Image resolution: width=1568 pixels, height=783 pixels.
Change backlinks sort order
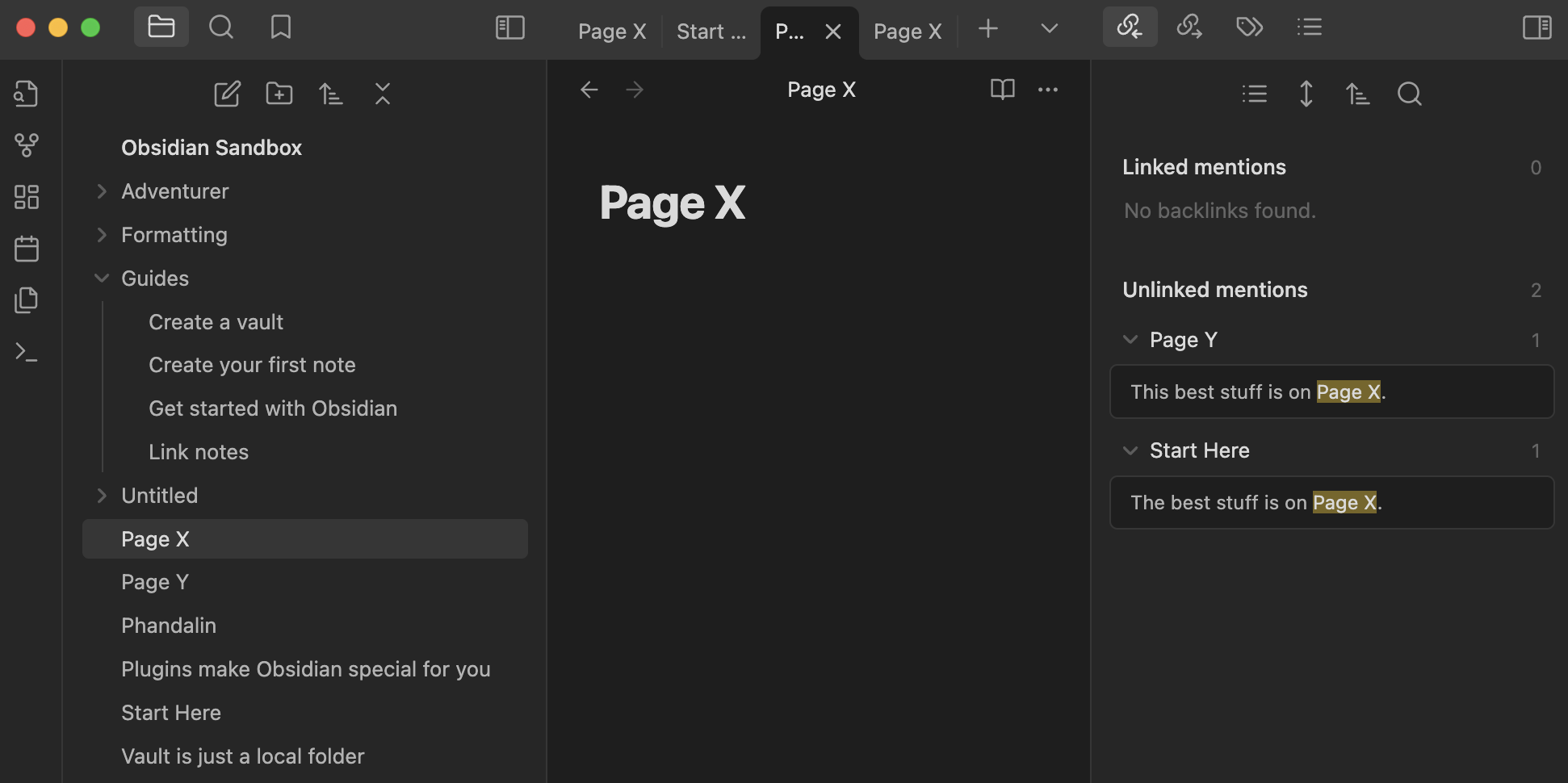point(1357,94)
